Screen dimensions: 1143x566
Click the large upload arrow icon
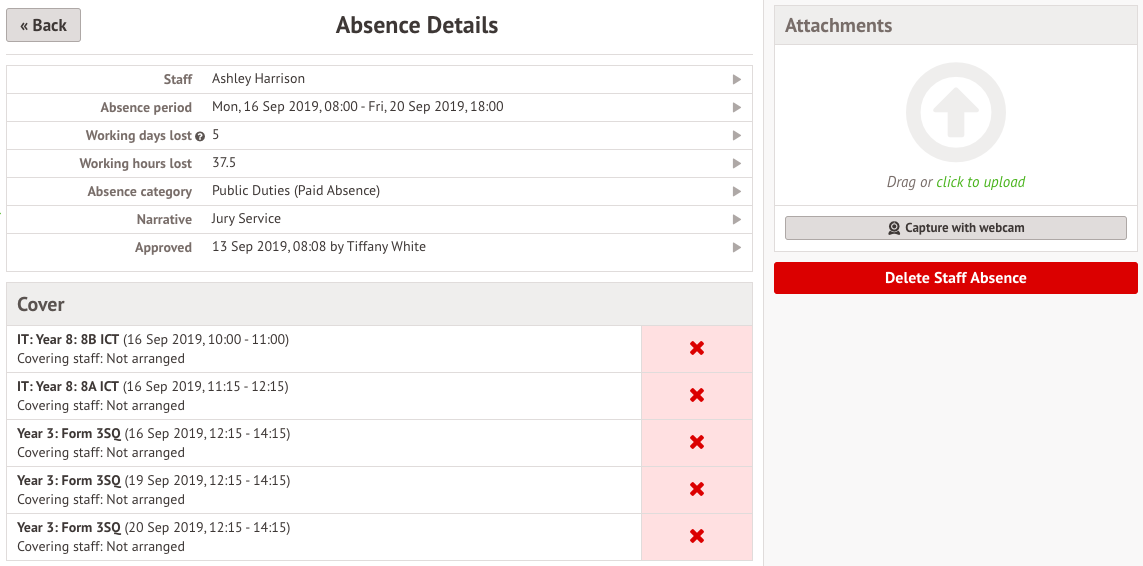click(x=955, y=114)
